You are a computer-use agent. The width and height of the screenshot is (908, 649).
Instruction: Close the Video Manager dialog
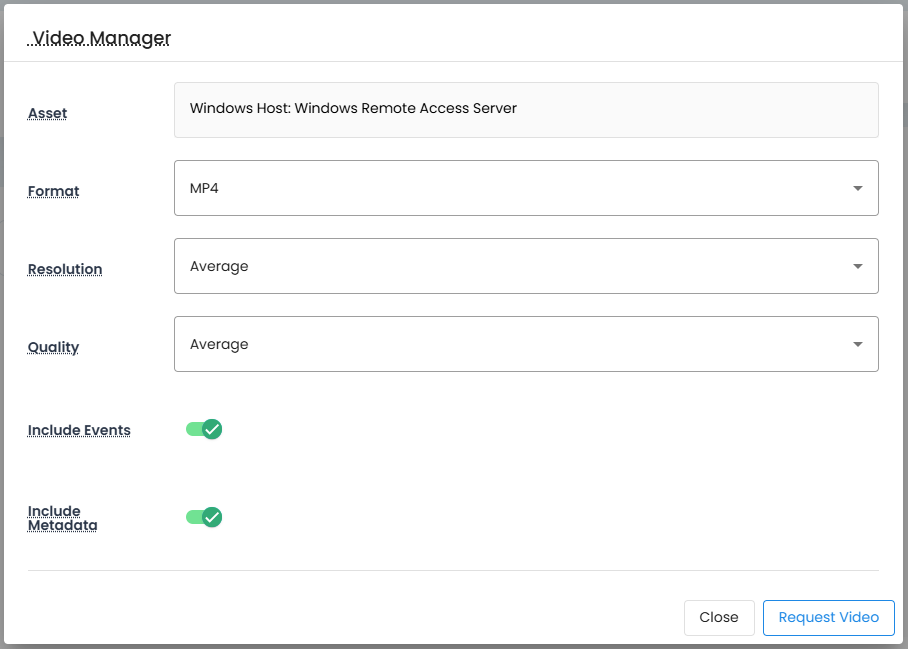click(718, 617)
